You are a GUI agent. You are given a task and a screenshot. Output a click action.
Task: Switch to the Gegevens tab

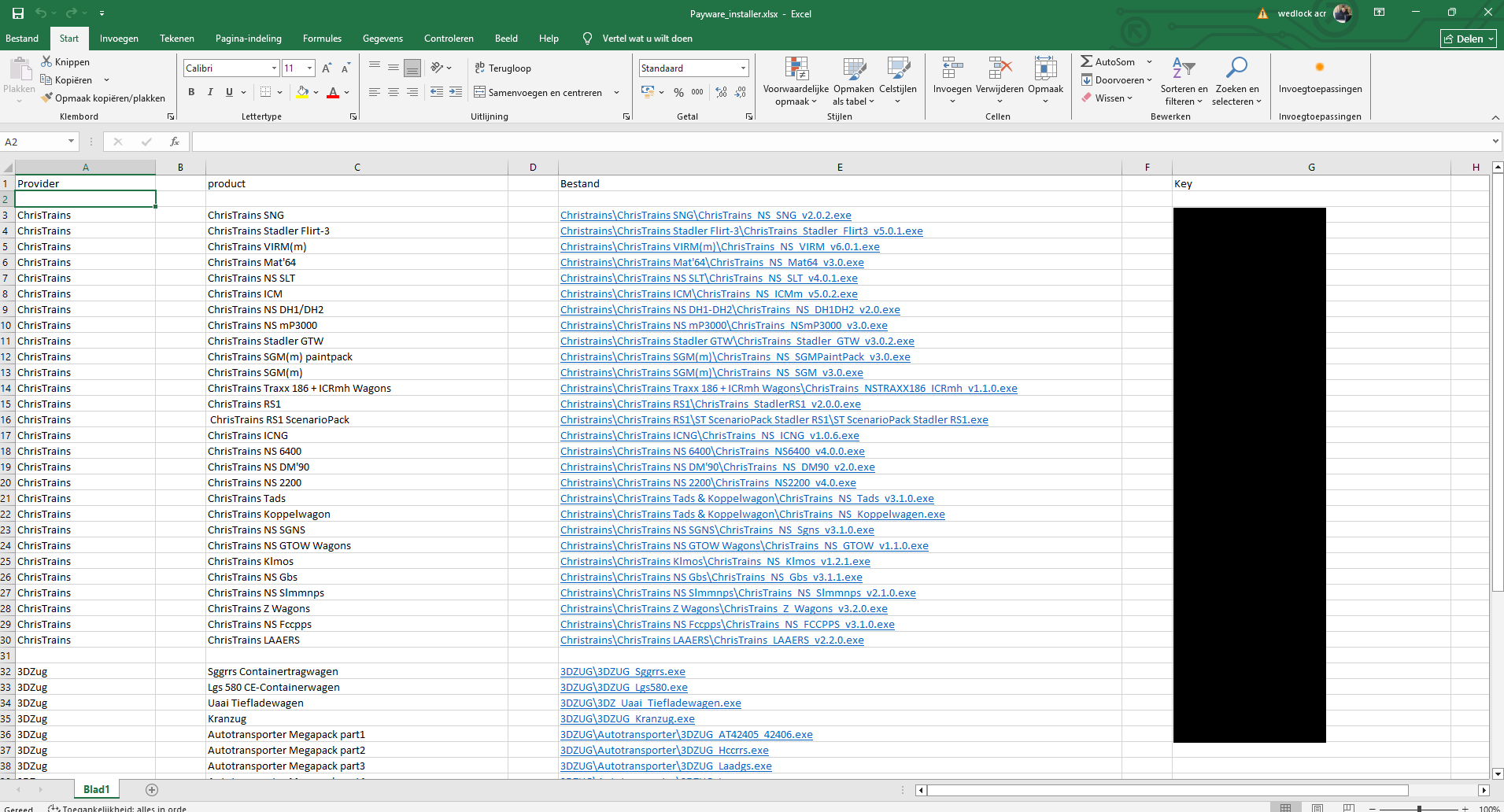click(382, 39)
